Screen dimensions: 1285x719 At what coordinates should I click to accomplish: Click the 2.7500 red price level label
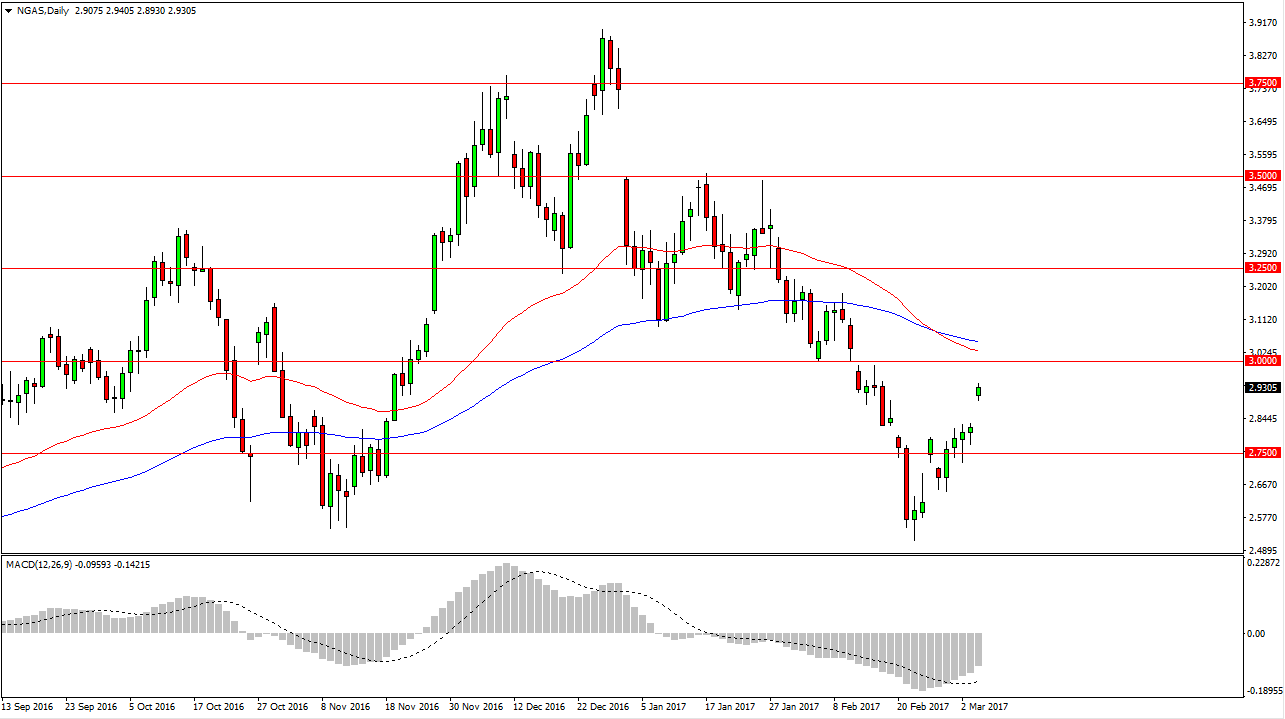tap(1263, 453)
